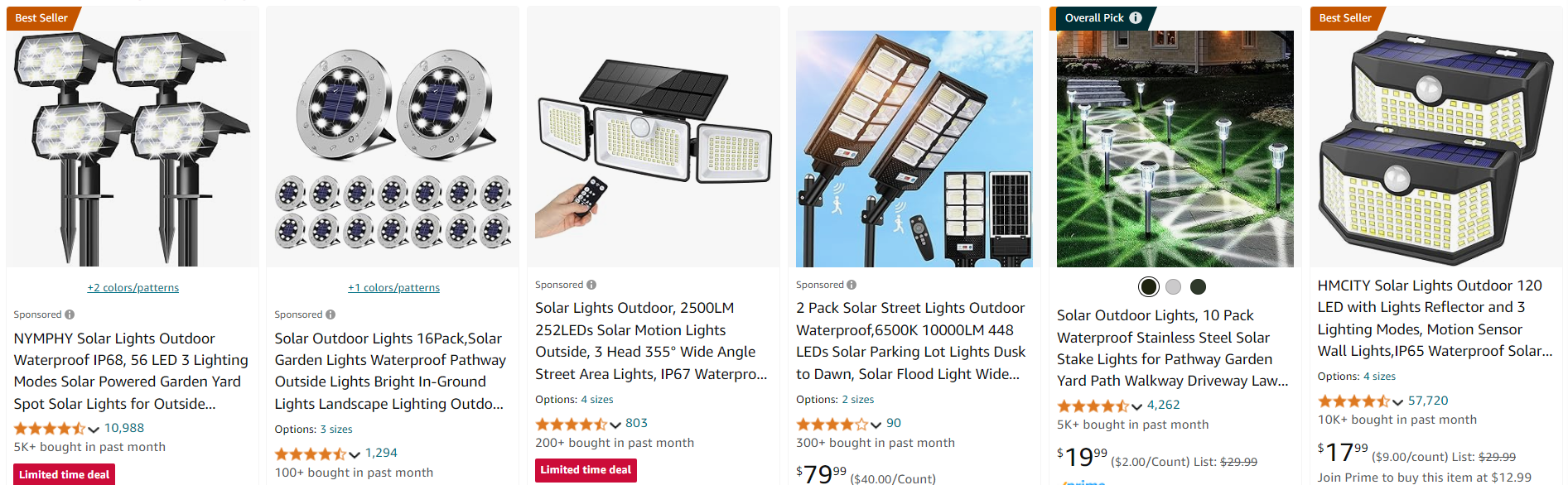Click Sponsored info icon on 2500LM listing

pos(591,285)
